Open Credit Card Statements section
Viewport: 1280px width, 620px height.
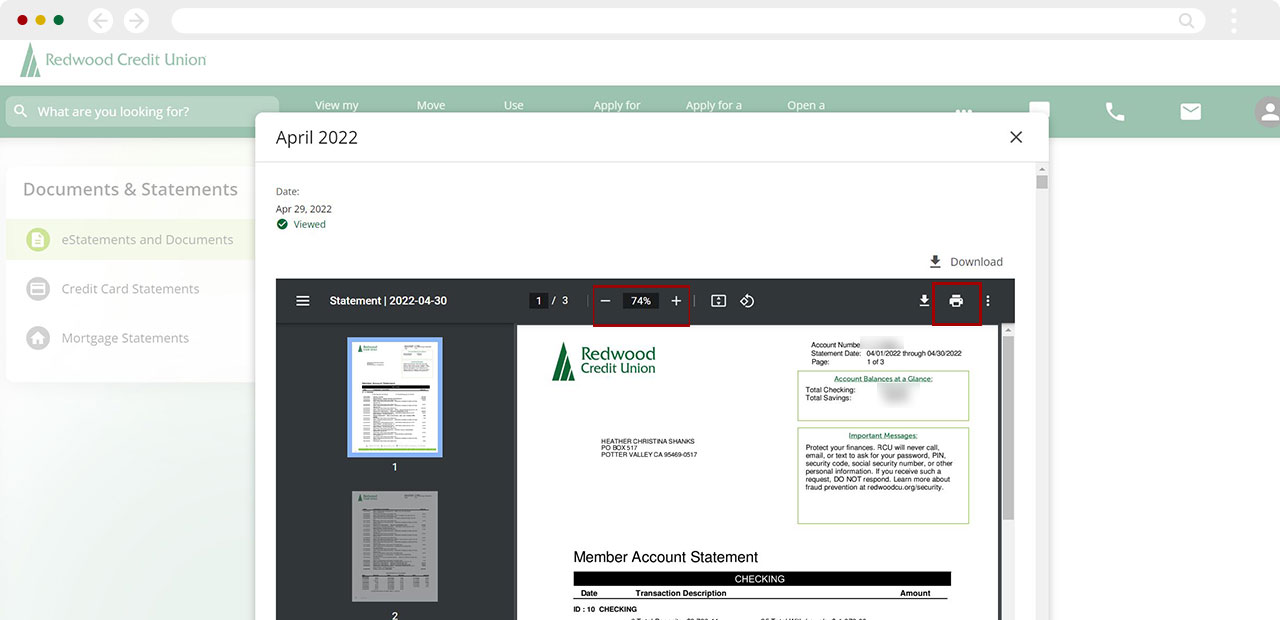coord(131,289)
